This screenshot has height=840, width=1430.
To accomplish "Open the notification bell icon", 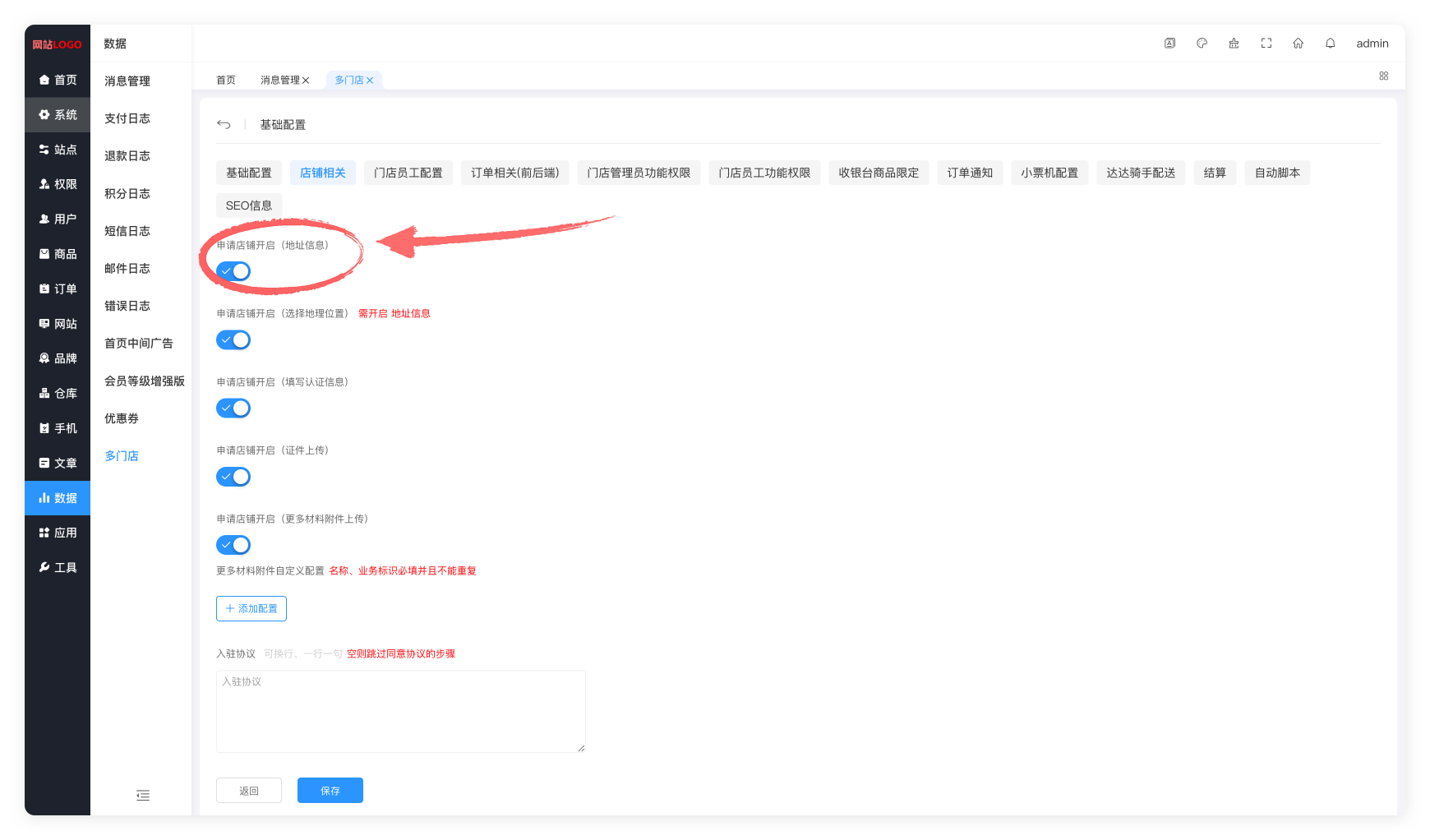I will (x=1330, y=44).
